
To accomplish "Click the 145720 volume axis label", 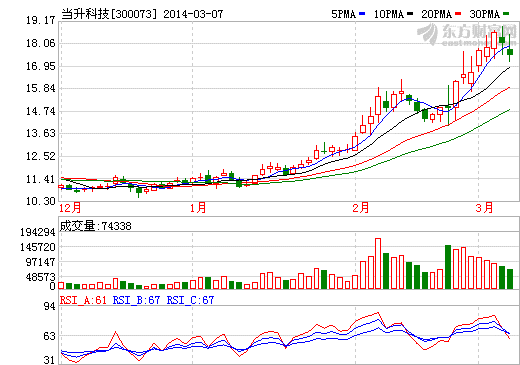I will pos(38,247).
